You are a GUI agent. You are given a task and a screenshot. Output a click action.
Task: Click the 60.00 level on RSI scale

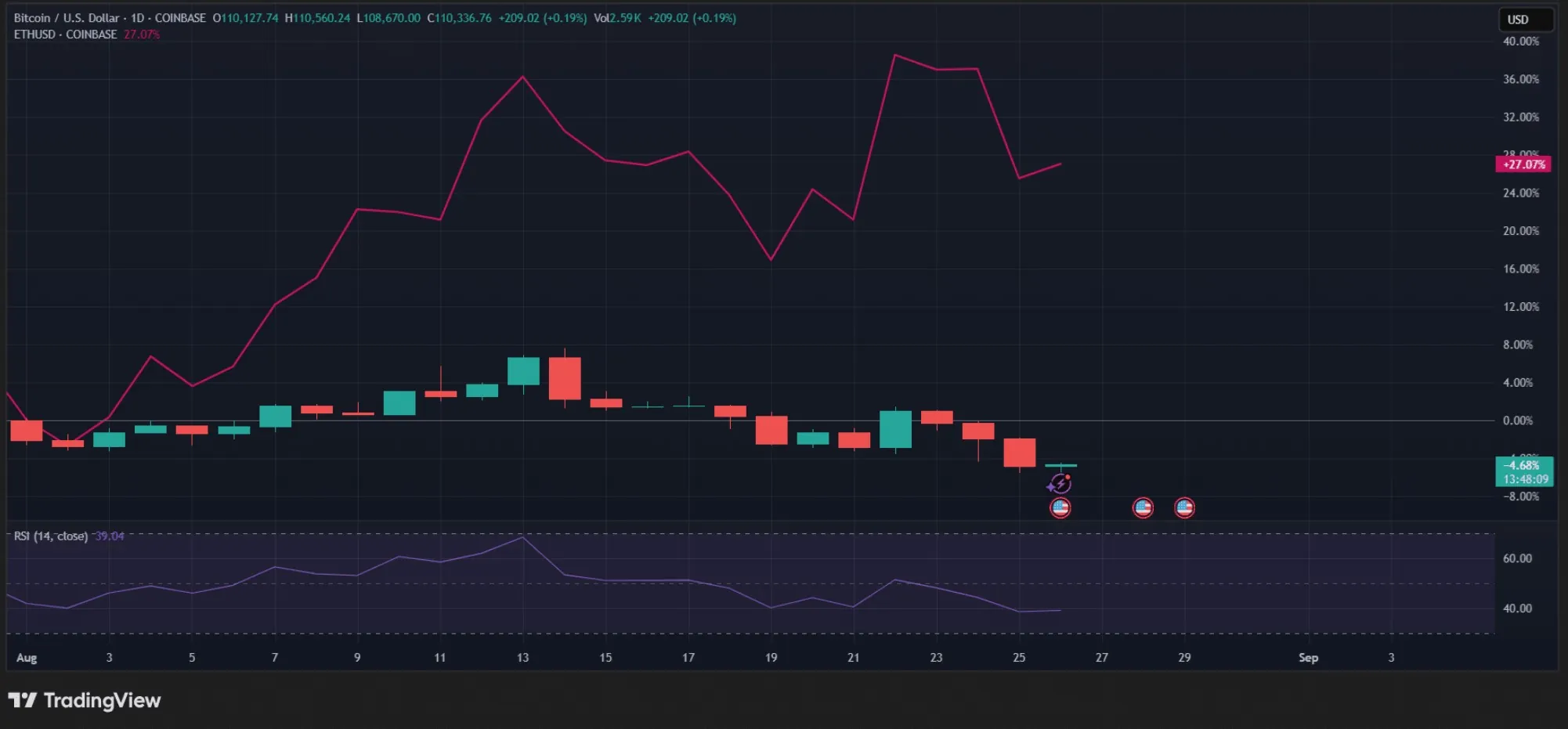tap(1517, 558)
